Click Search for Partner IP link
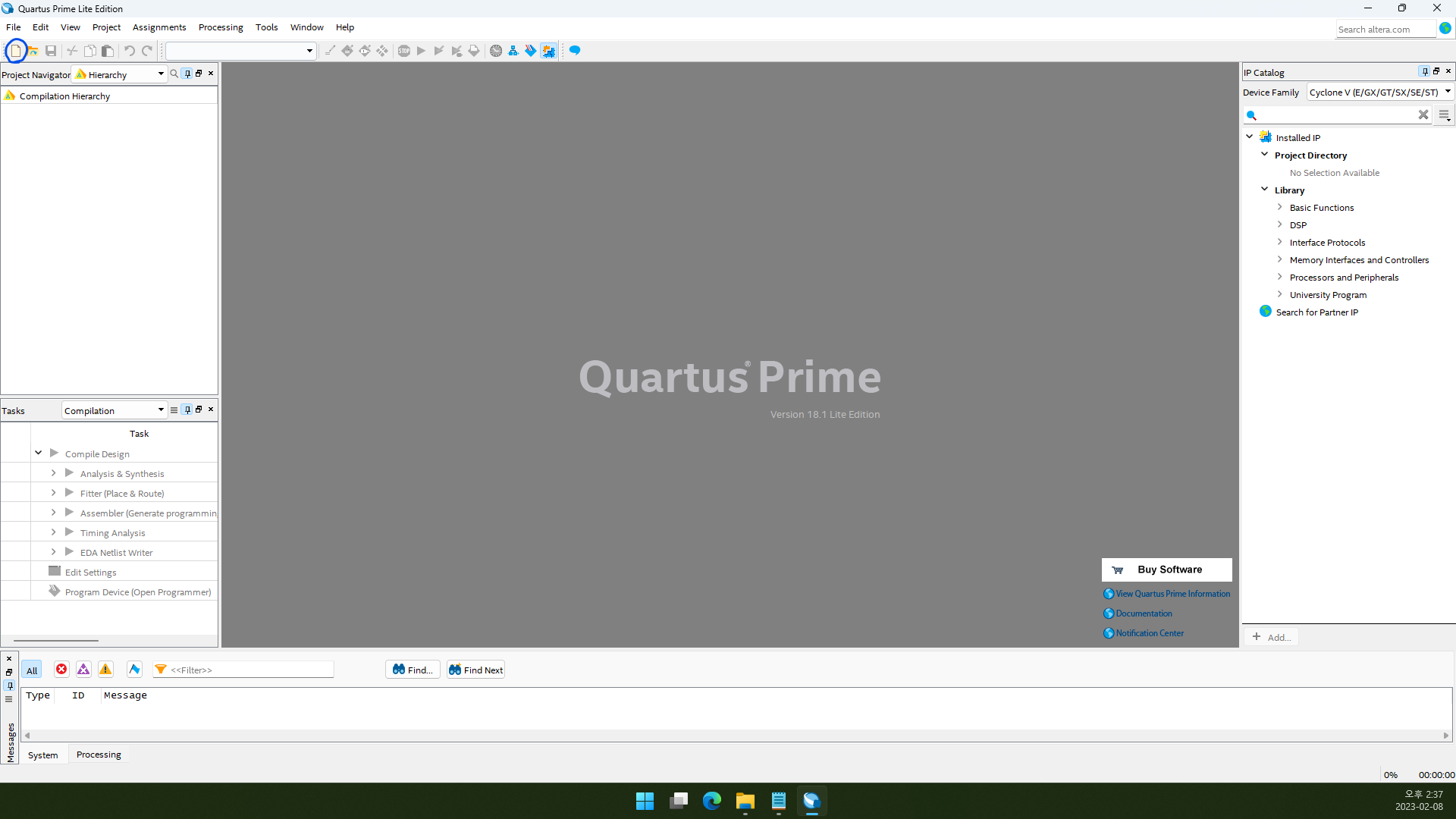 tap(1316, 312)
